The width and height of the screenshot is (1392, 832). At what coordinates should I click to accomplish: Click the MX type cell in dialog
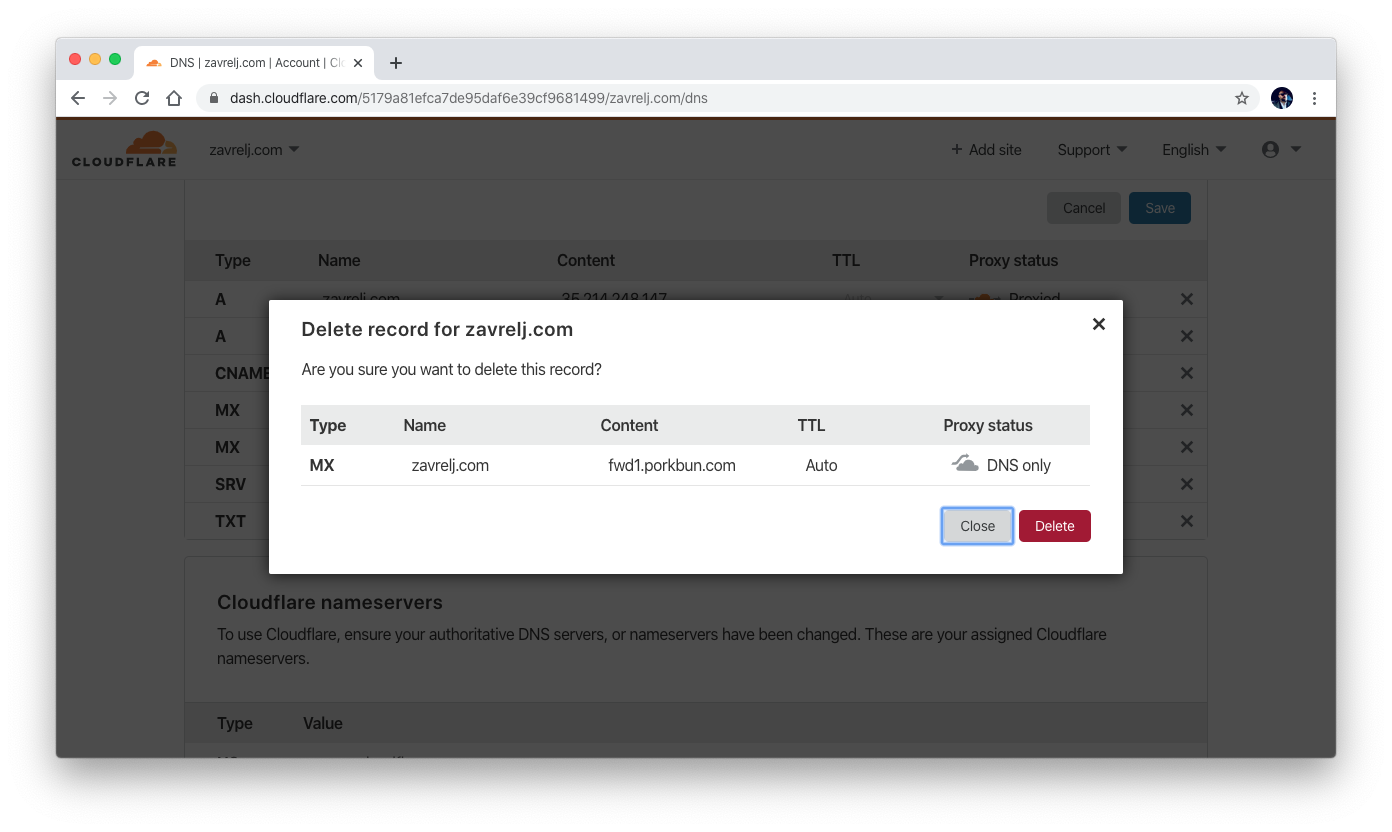322,465
